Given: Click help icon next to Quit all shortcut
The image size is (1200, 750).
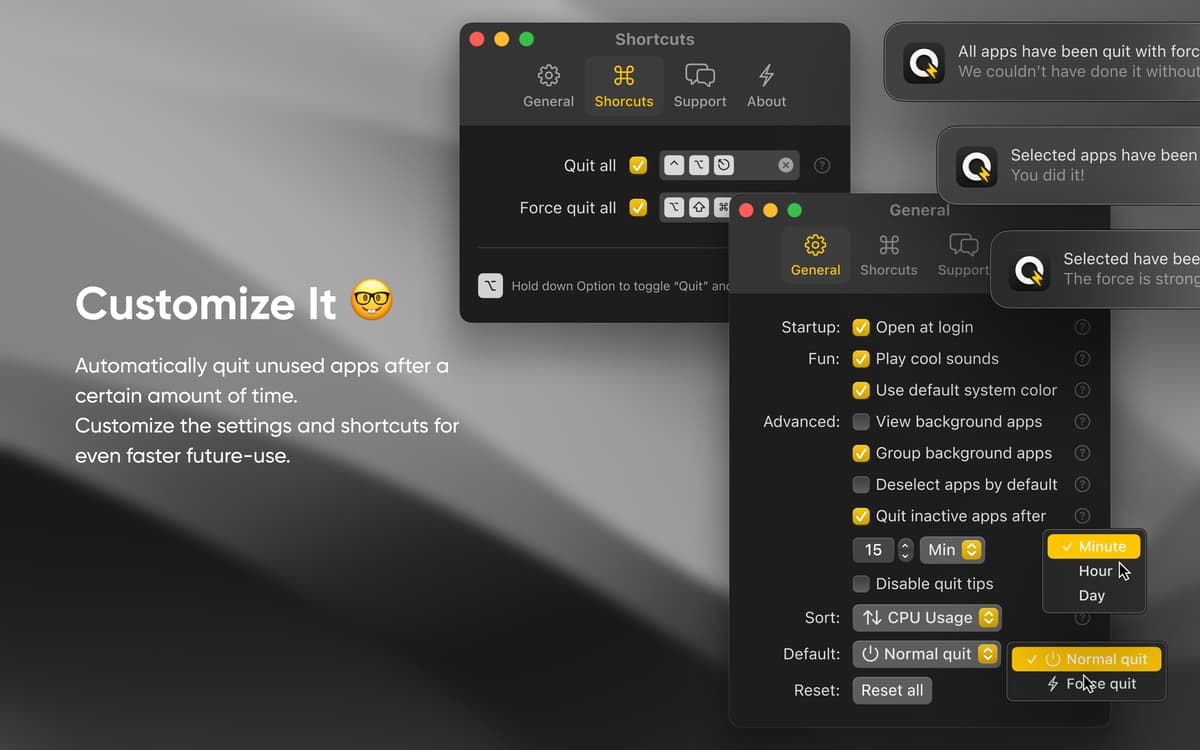Looking at the screenshot, I should coord(822,165).
